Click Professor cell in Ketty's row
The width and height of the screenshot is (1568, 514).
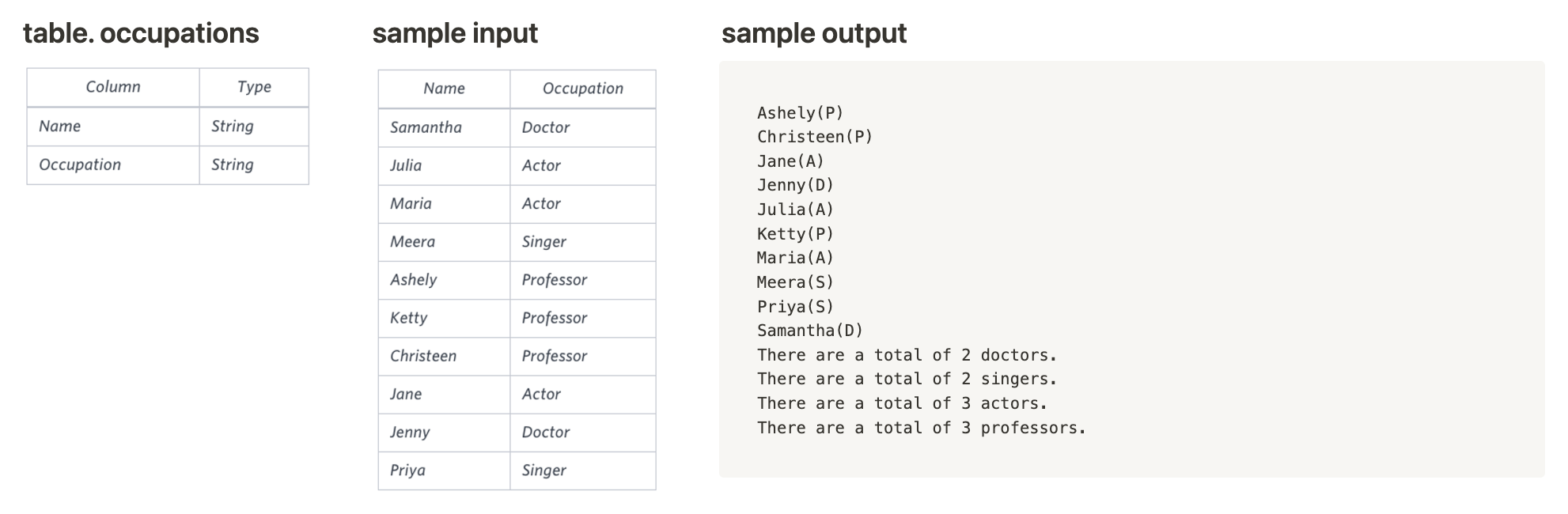click(x=555, y=318)
